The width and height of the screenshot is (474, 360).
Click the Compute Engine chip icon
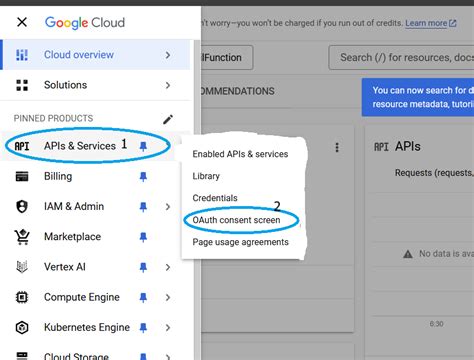coord(22,297)
